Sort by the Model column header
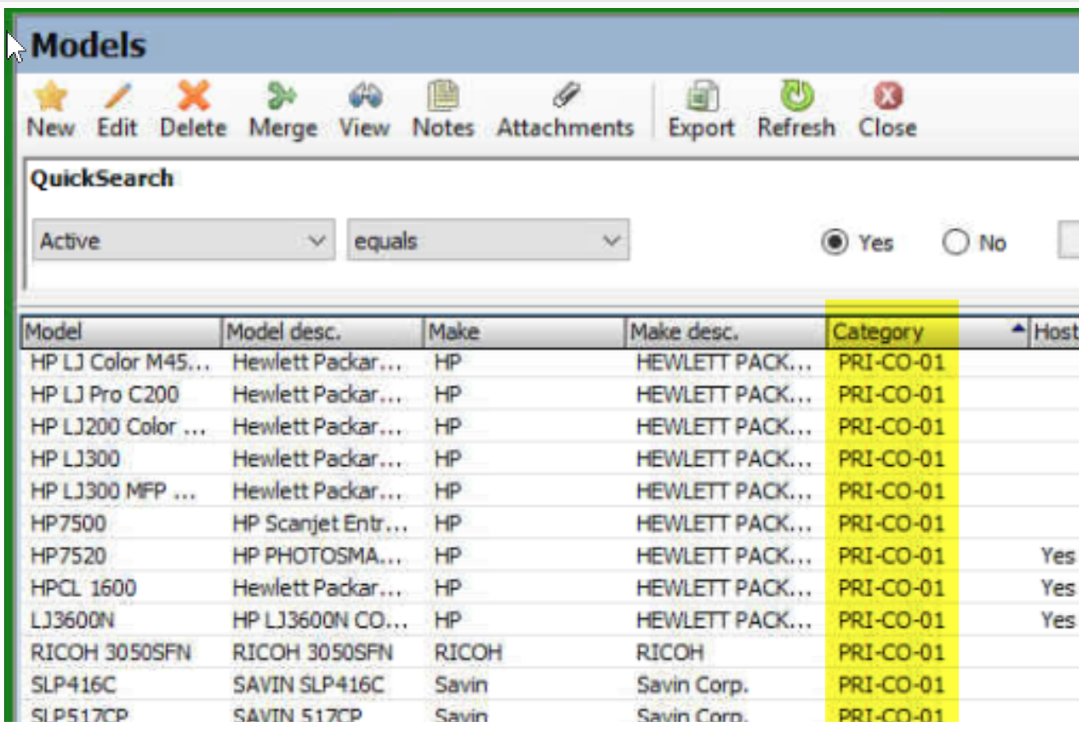Screen dimensions: 1079x732 (x=121, y=332)
